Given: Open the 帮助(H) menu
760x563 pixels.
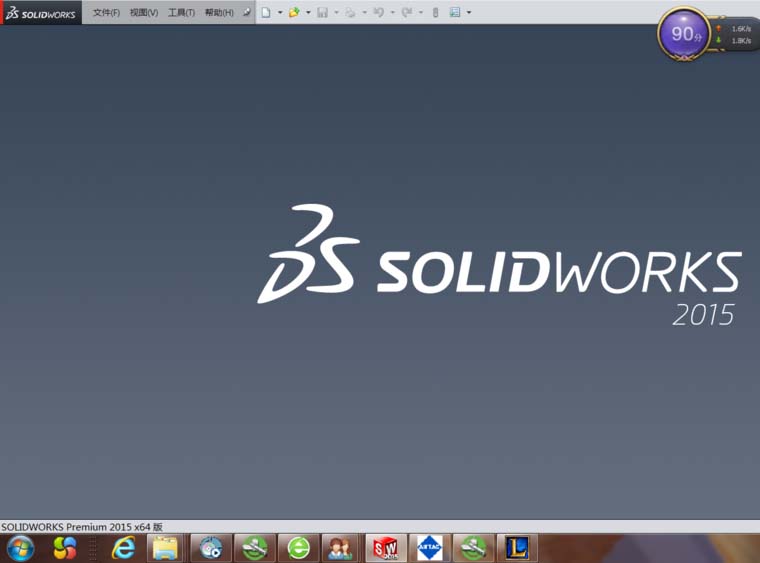Looking at the screenshot, I should 219,13.
